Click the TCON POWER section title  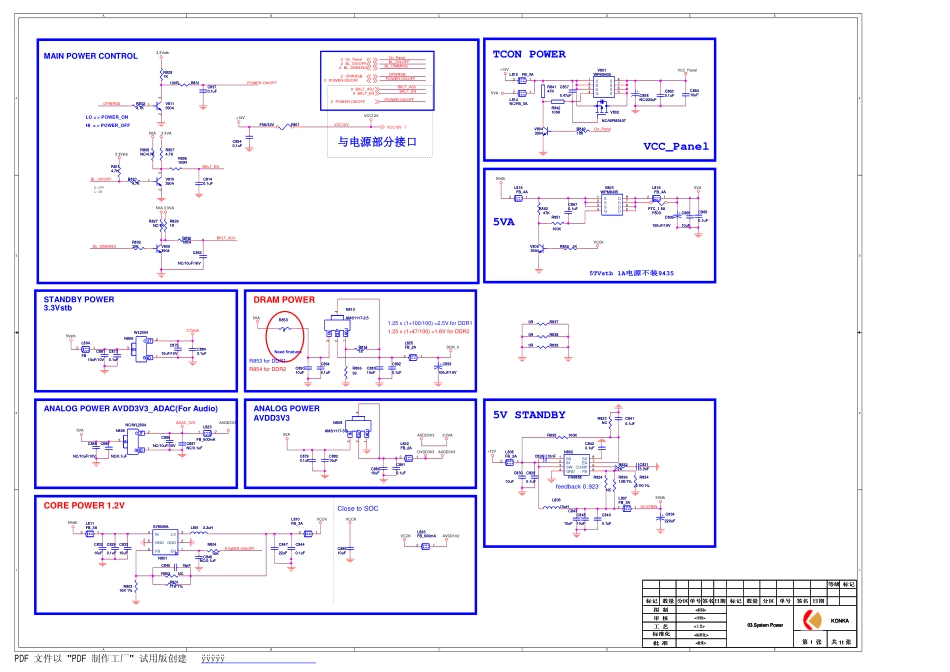coord(529,54)
